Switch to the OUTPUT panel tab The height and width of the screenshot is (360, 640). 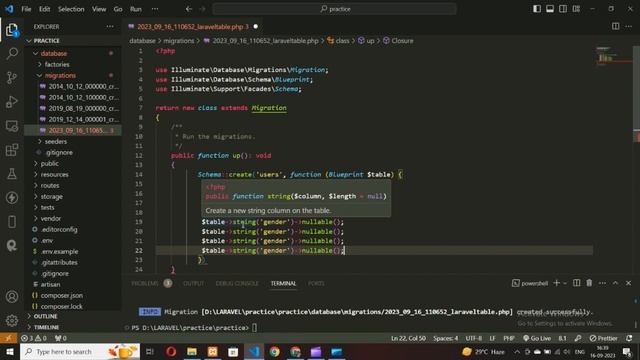pyautogui.click(x=193, y=283)
